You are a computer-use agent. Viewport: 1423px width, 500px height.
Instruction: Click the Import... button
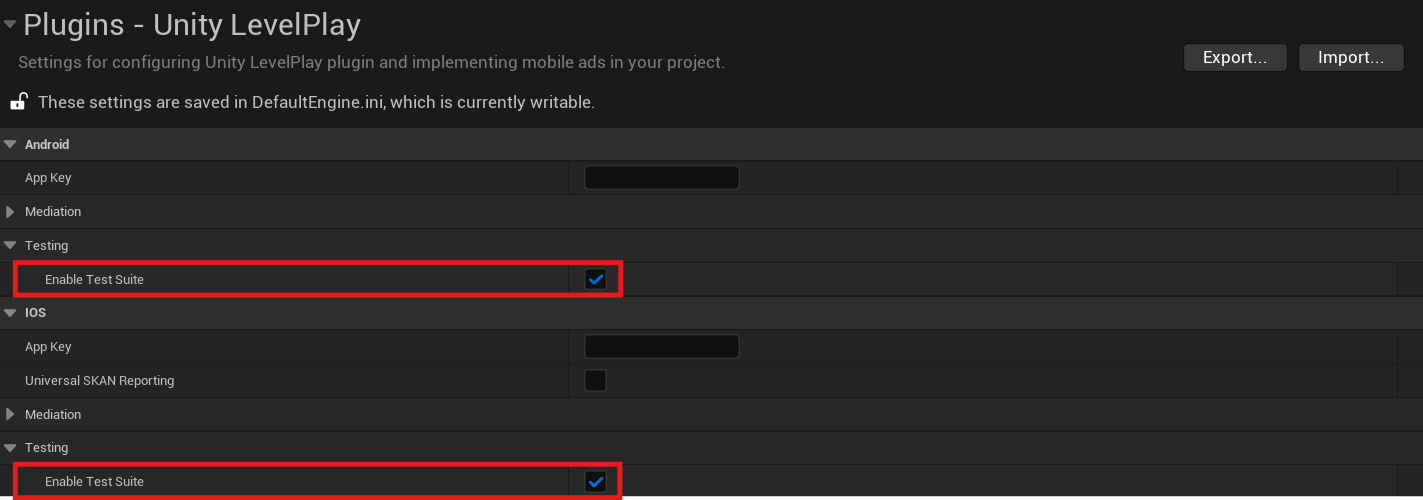tap(1351, 57)
